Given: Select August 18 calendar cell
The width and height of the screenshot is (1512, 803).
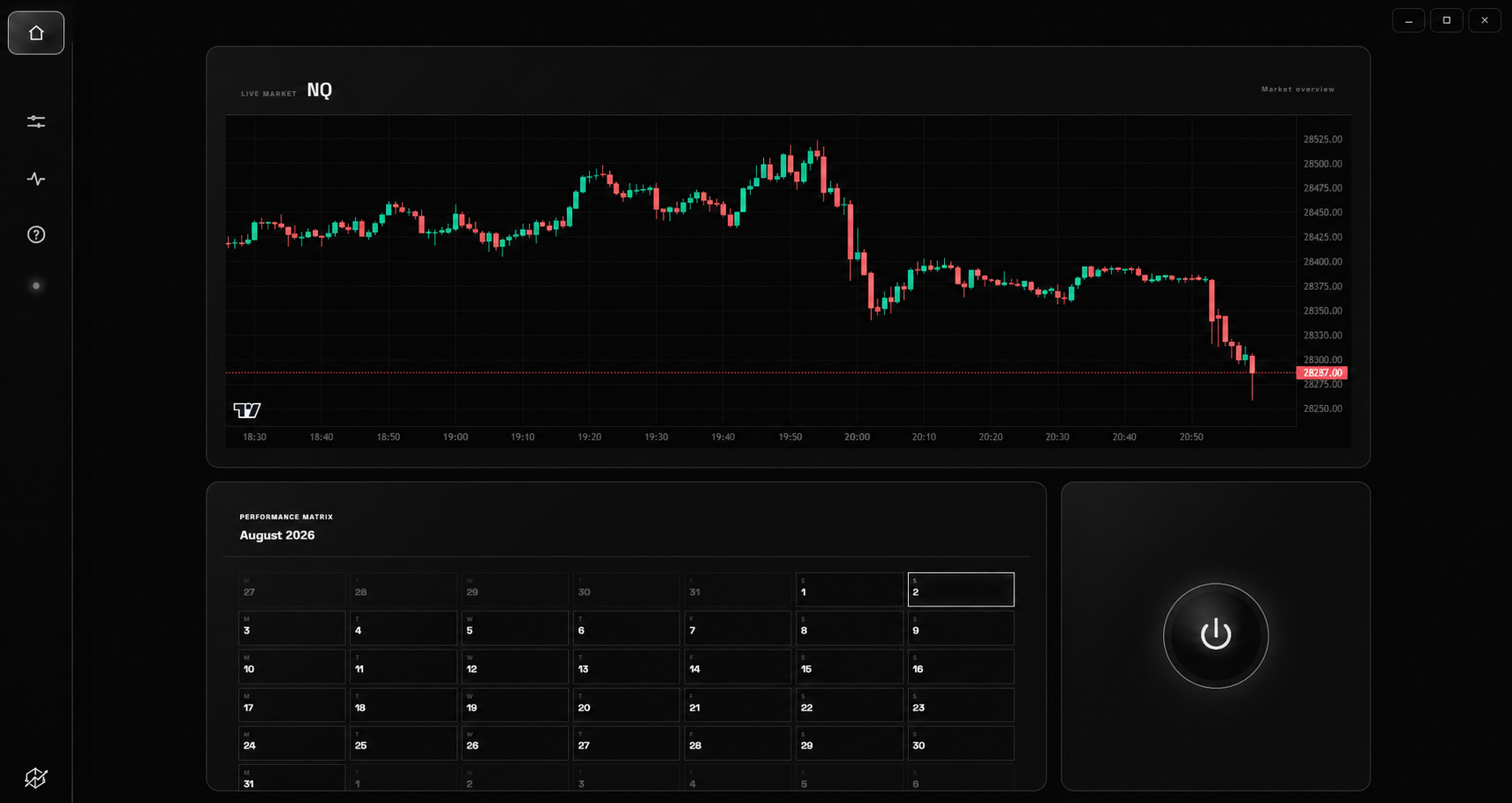Looking at the screenshot, I should [x=403, y=705].
